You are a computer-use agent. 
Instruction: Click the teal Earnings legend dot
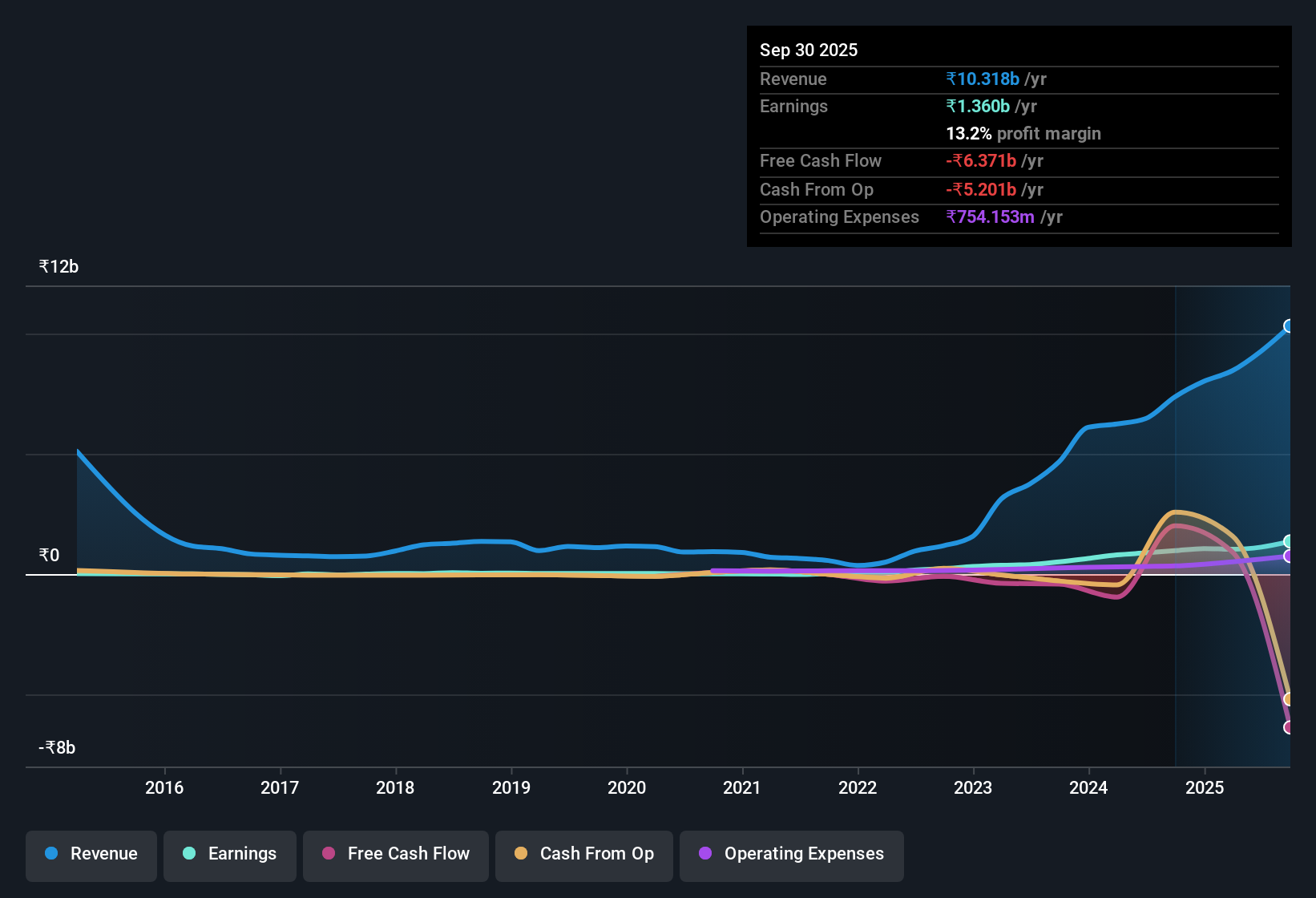pos(188,854)
